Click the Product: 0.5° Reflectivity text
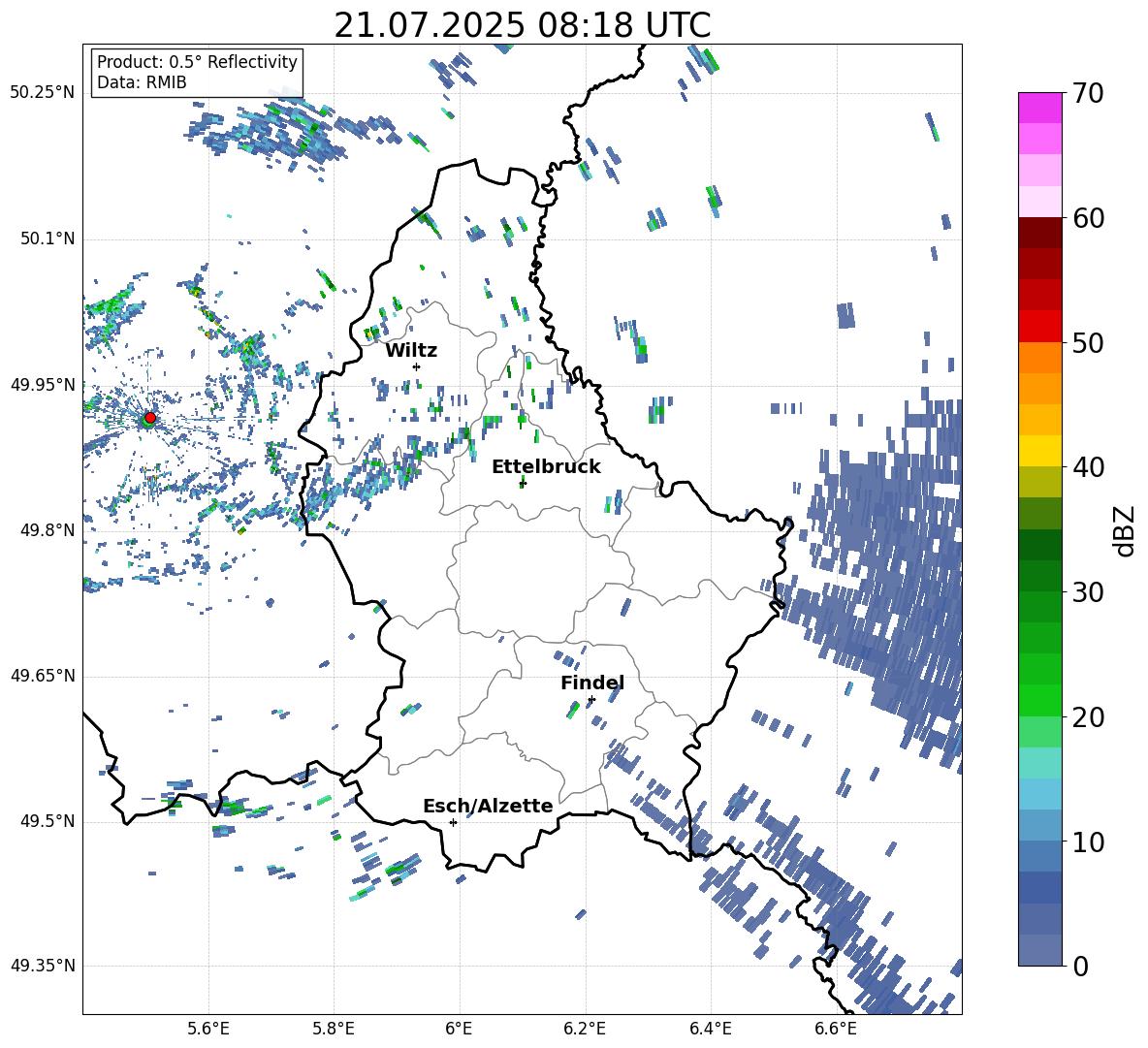The height and width of the screenshot is (1048, 1148). pyautogui.click(x=197, y=61)
